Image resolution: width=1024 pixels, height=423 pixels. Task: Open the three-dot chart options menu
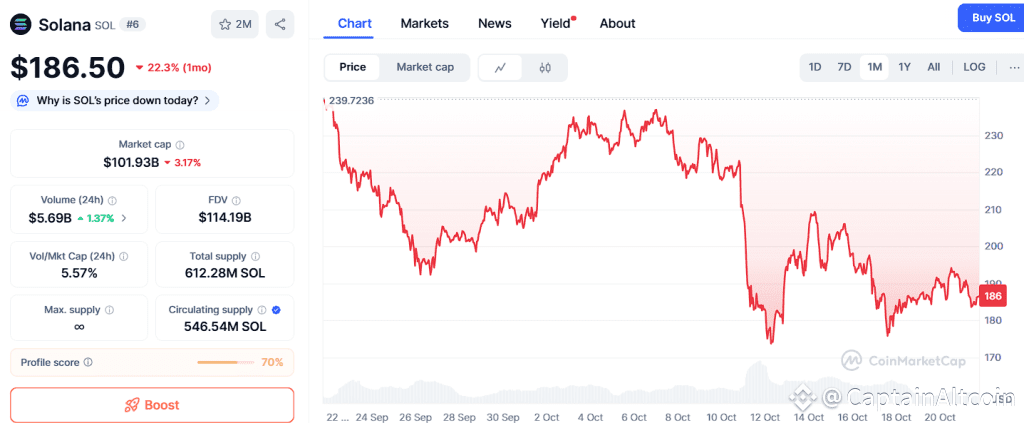tap(1014, 67)
